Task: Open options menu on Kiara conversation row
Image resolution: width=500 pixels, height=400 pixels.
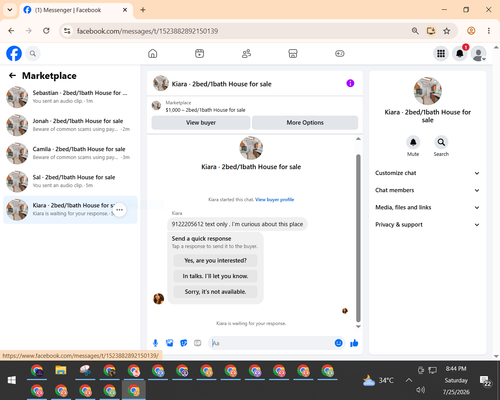Action: 120,210
